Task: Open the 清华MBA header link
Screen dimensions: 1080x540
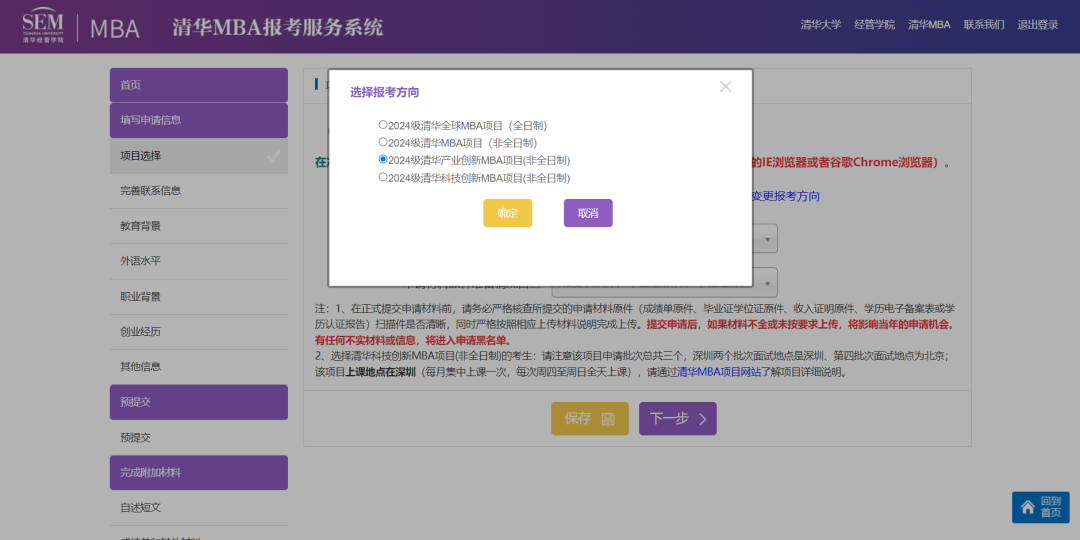Action: point(929,25)
